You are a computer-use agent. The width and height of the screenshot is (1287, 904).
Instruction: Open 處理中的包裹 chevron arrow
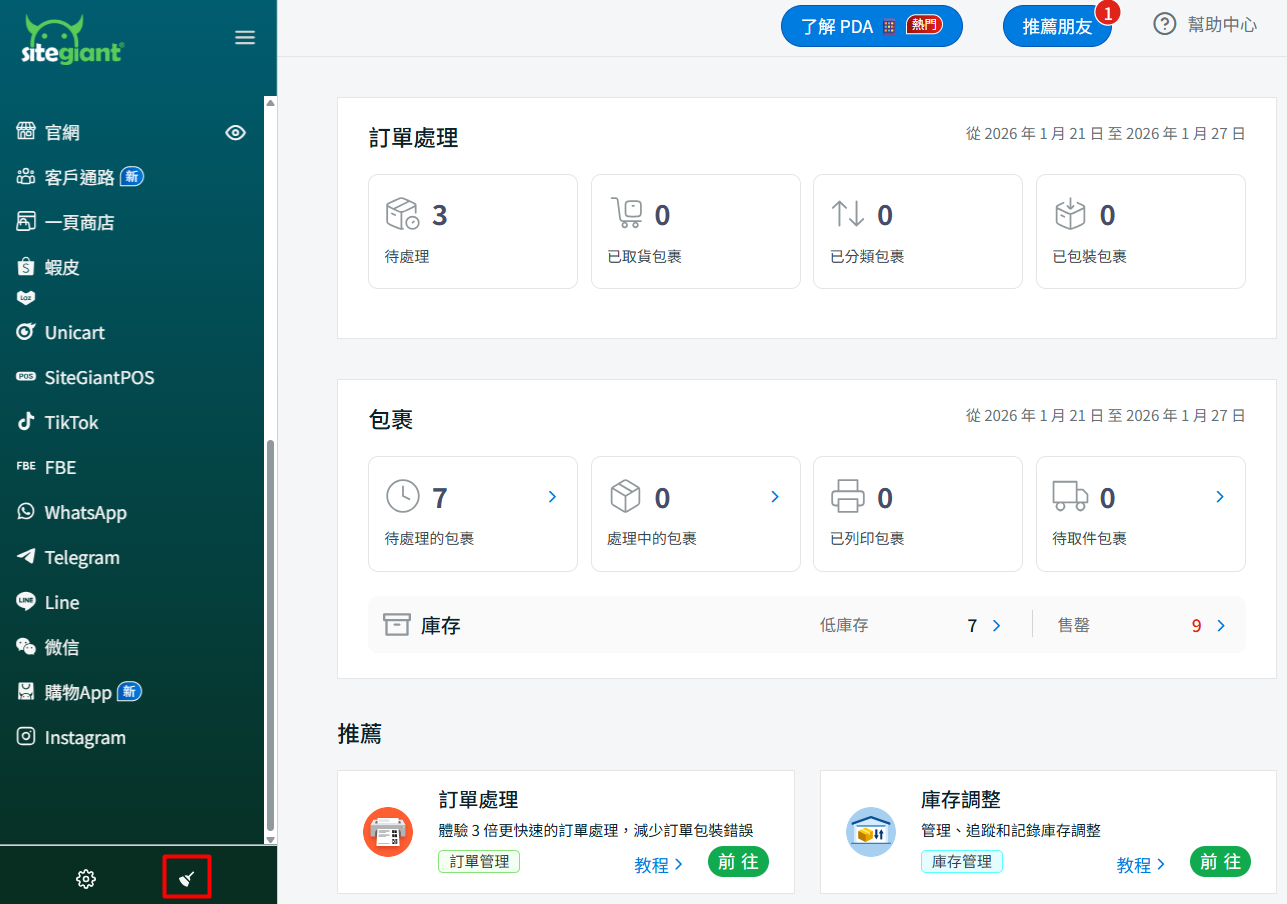(x=774, y=497)
